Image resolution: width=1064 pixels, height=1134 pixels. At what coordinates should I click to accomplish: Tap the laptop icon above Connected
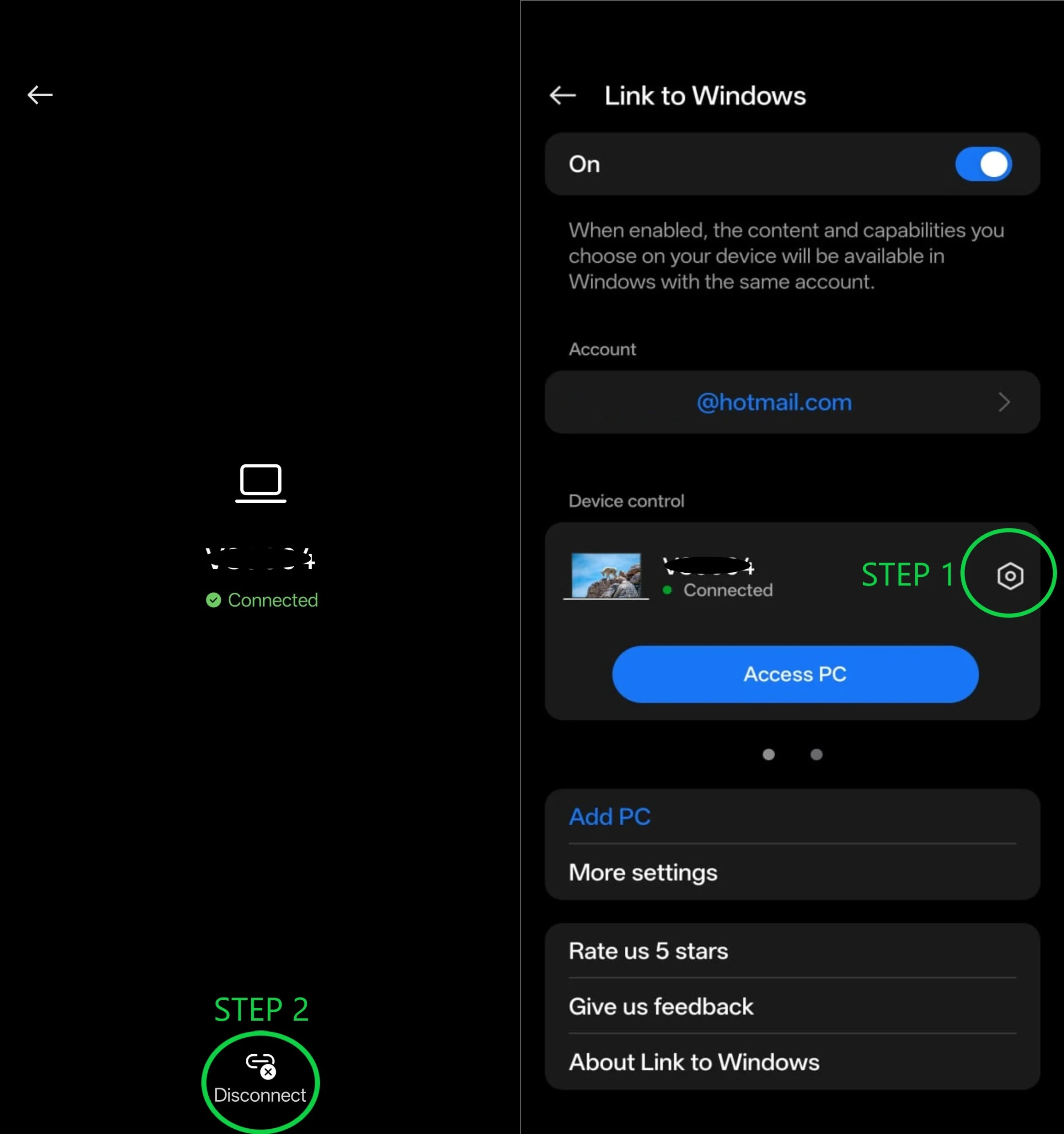click(261, 483)
